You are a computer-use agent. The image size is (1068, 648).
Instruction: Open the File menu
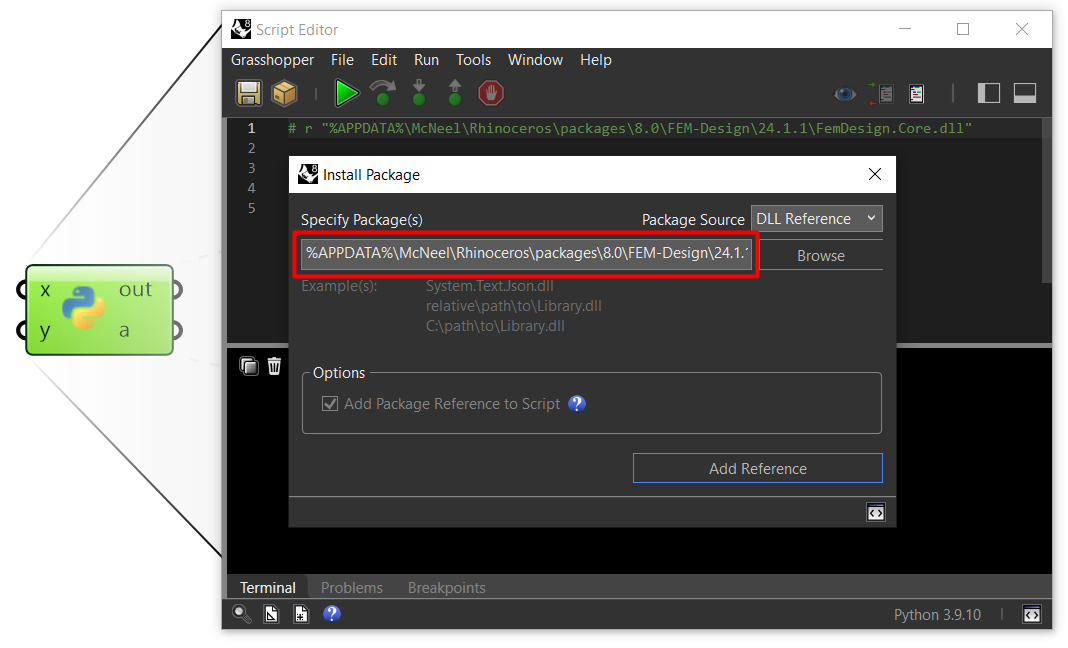coord(343,60)
